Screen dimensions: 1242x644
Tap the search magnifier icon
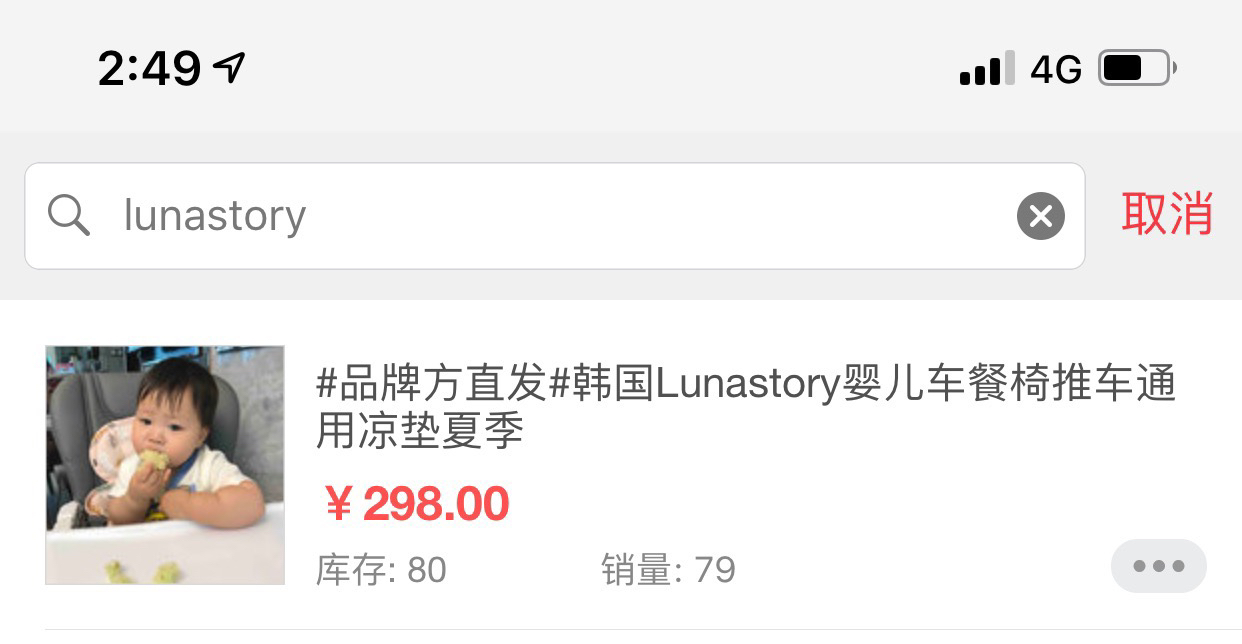(x=68, y=215)
